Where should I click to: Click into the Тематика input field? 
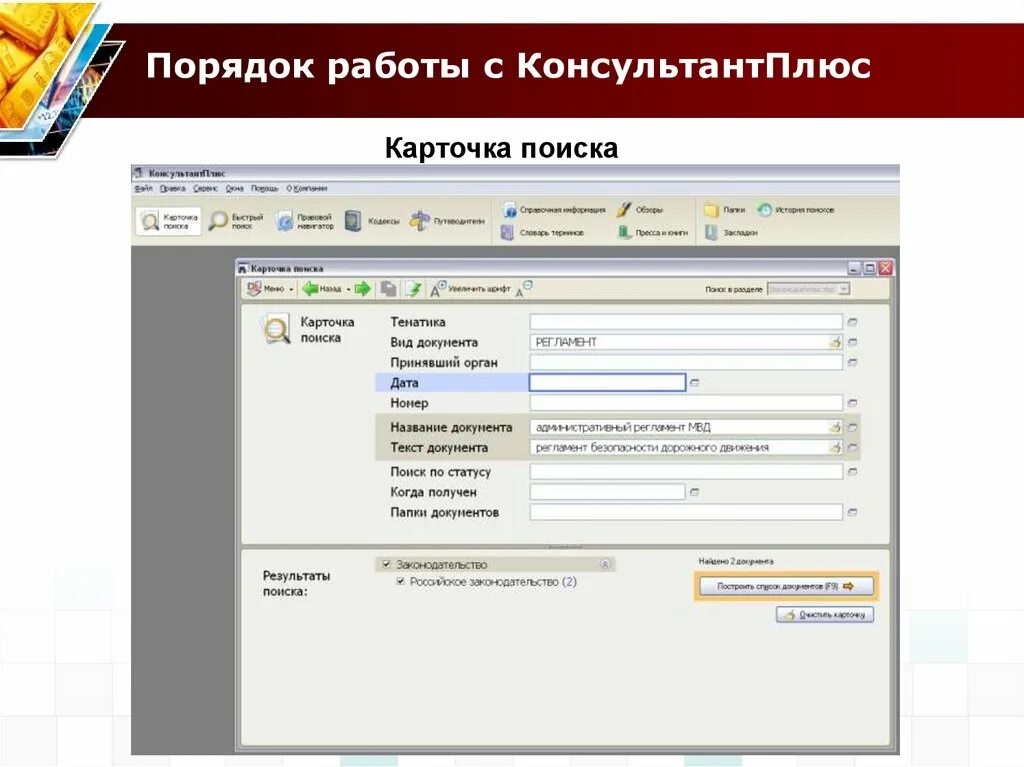point(686,322)
